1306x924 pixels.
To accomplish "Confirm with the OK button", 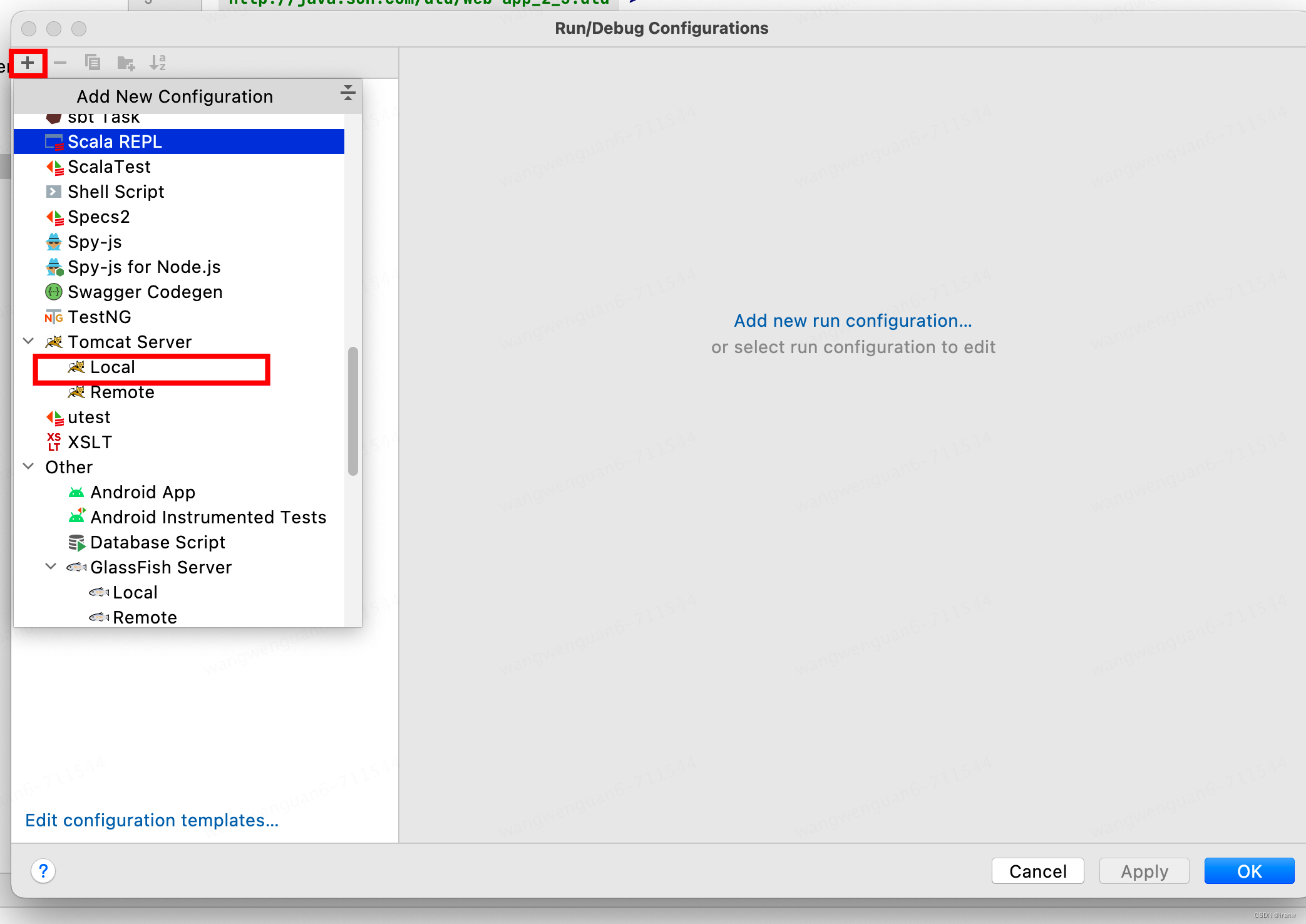I will pyautogui.click(x=1248, y=871).
